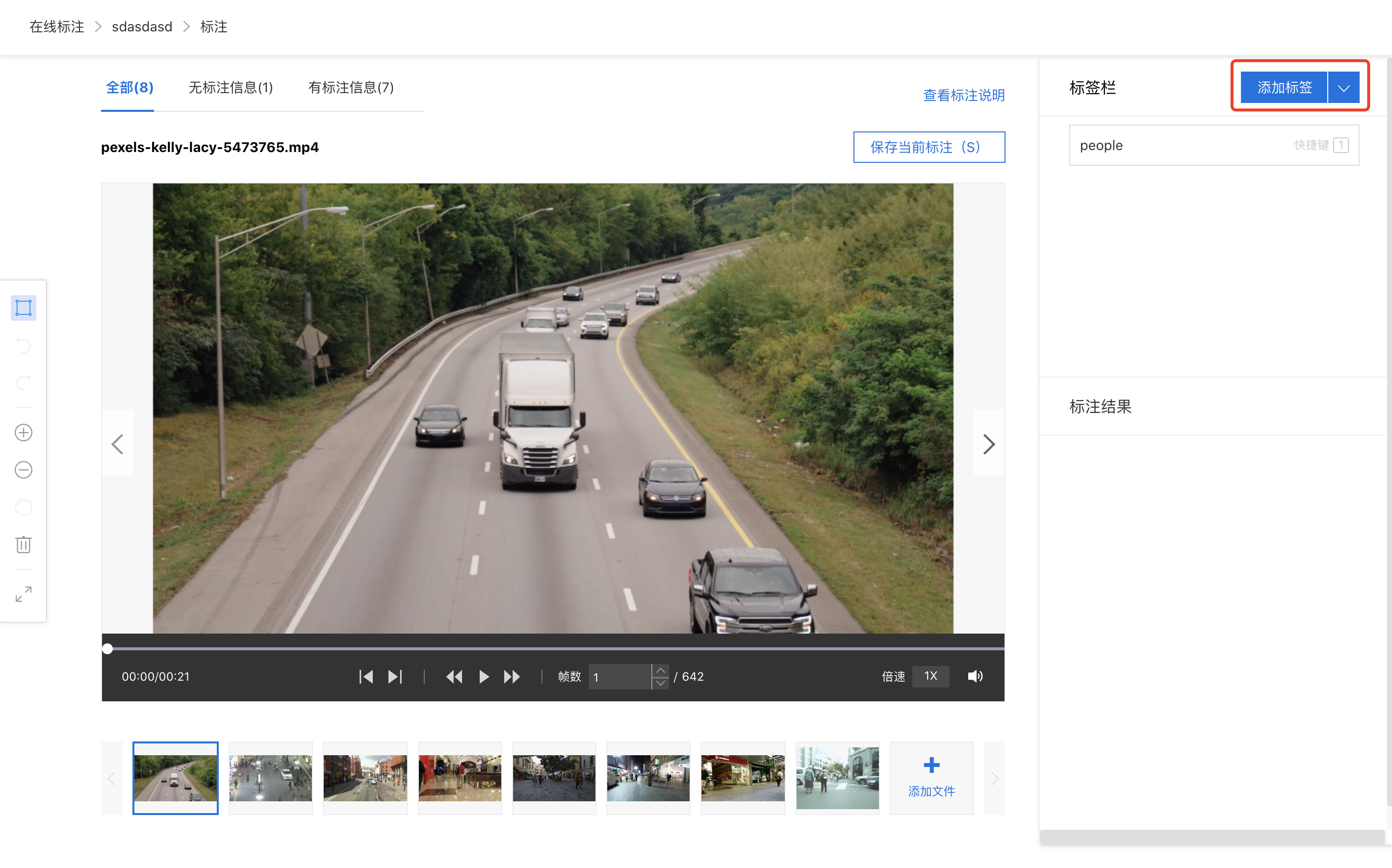This screenshot has width=1392, height=868.
Task: Click the video progress slider handle
Action: (x=107, y=649)
